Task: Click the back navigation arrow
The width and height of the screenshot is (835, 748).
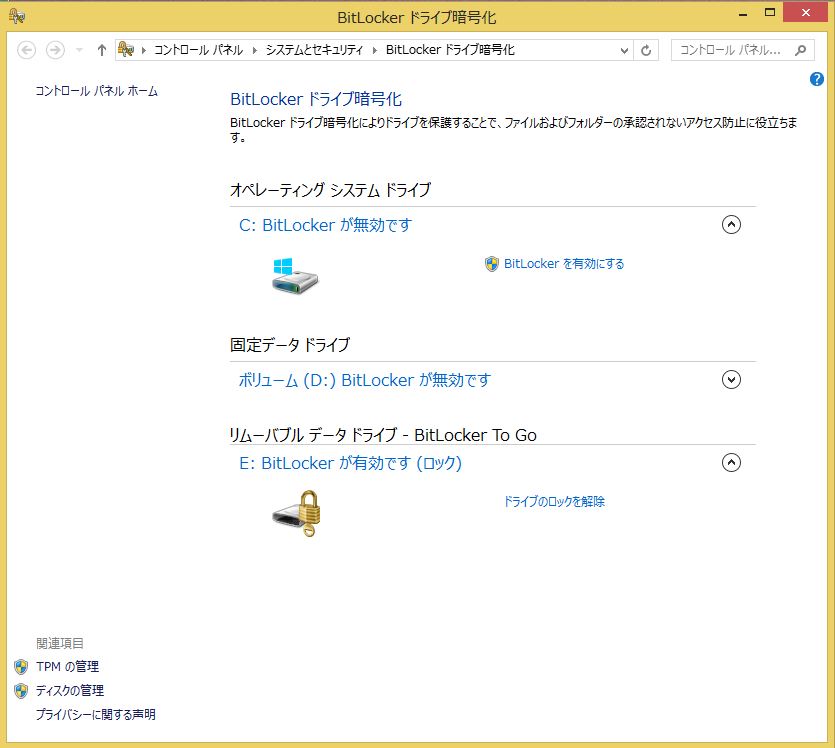Action: pyautogui.click(x=26, y=50)
